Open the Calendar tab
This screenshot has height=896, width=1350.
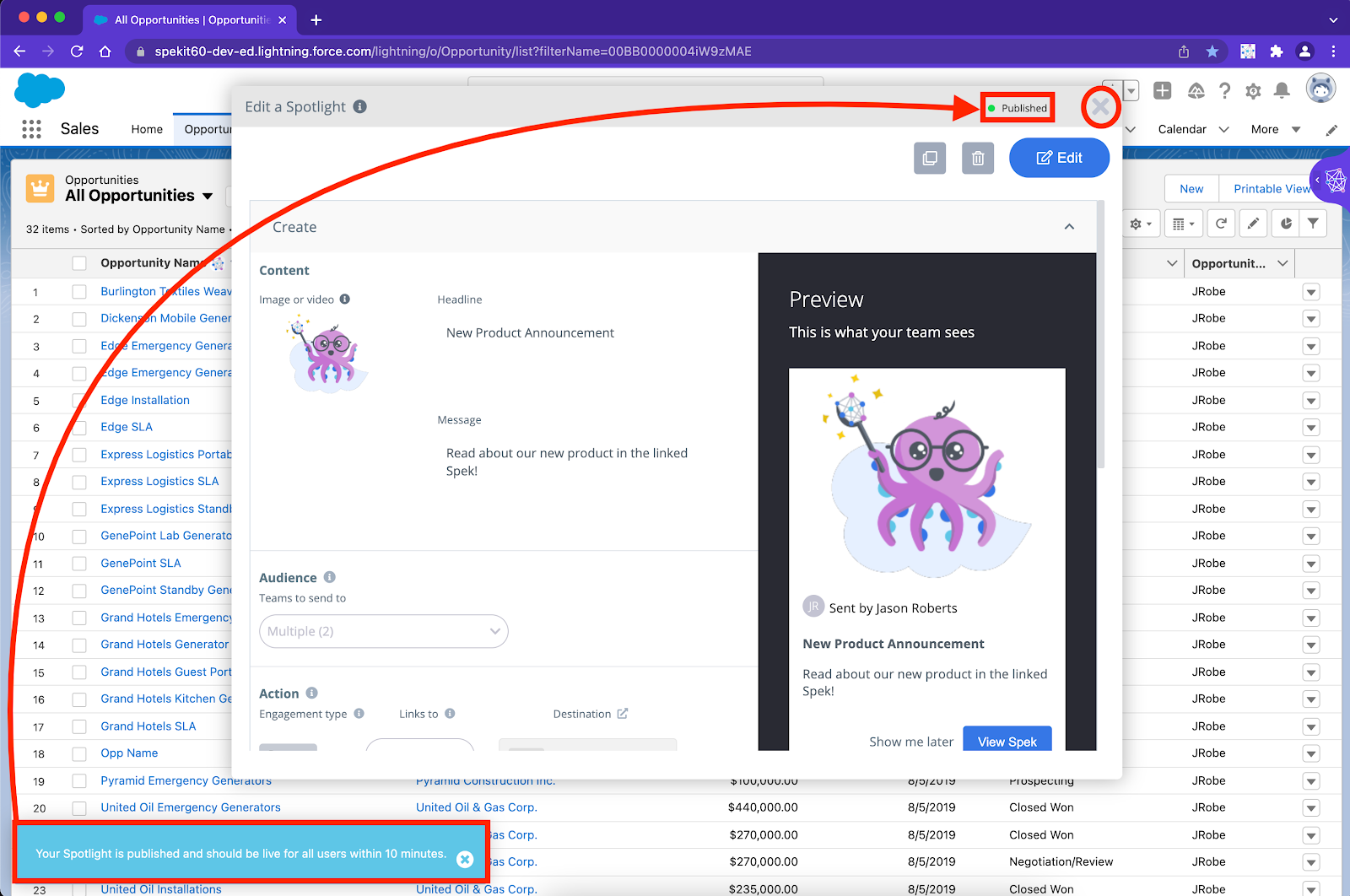pyautogui.click(x=1182, y=129)
